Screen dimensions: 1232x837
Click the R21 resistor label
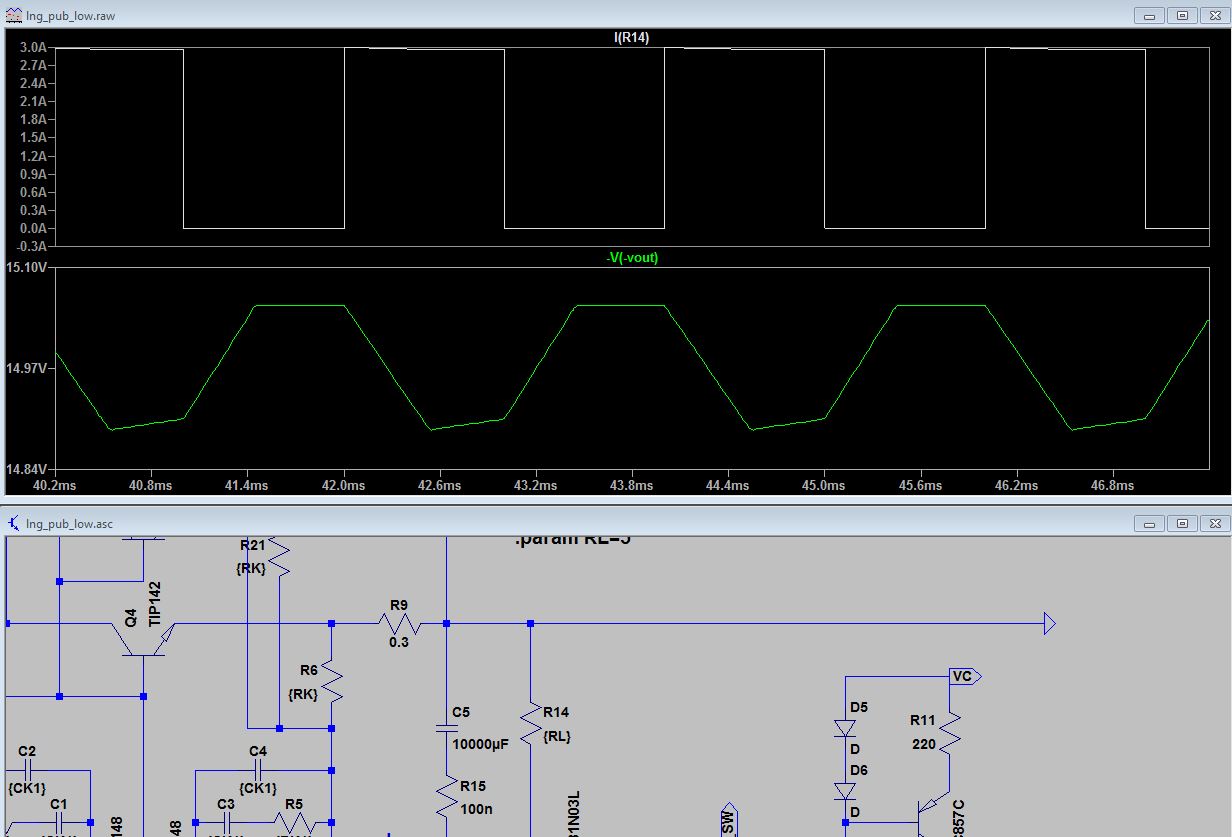[253, 545]
